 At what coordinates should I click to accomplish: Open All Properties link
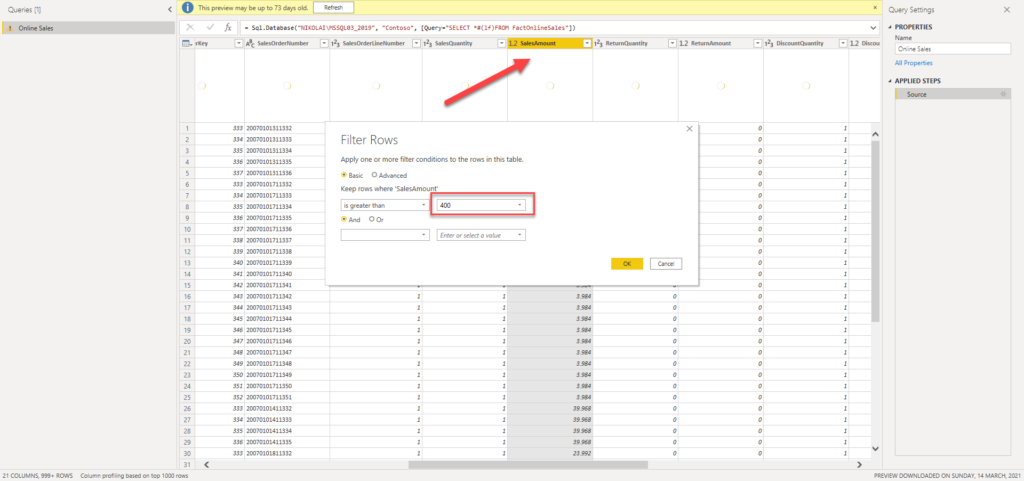pyautogui.click(x=914, y=63)
